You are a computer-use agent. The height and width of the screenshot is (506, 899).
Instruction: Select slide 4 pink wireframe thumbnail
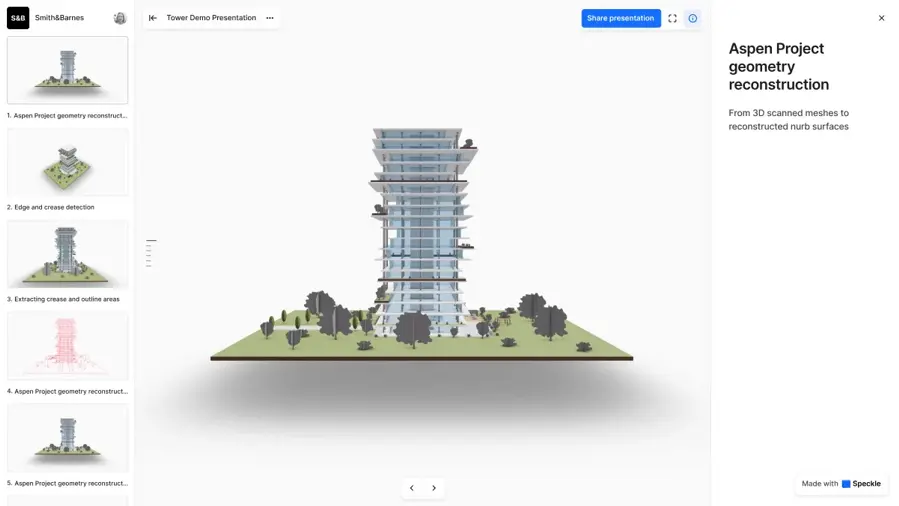click(68, 346)
